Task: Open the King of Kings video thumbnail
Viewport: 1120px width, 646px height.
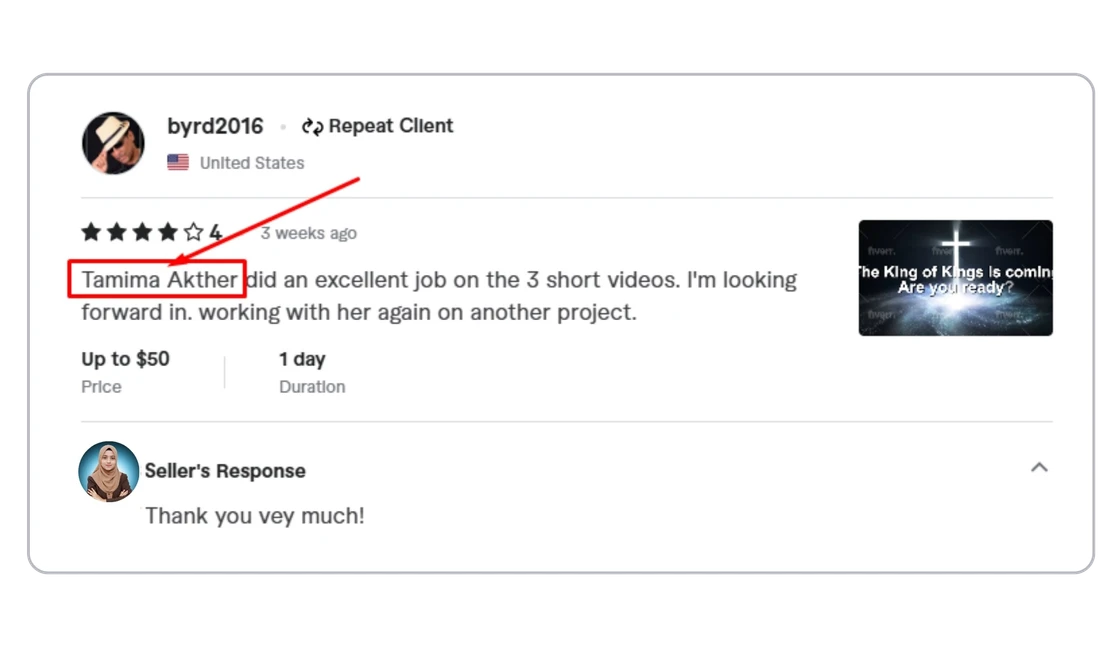Action: pos(955,278)
